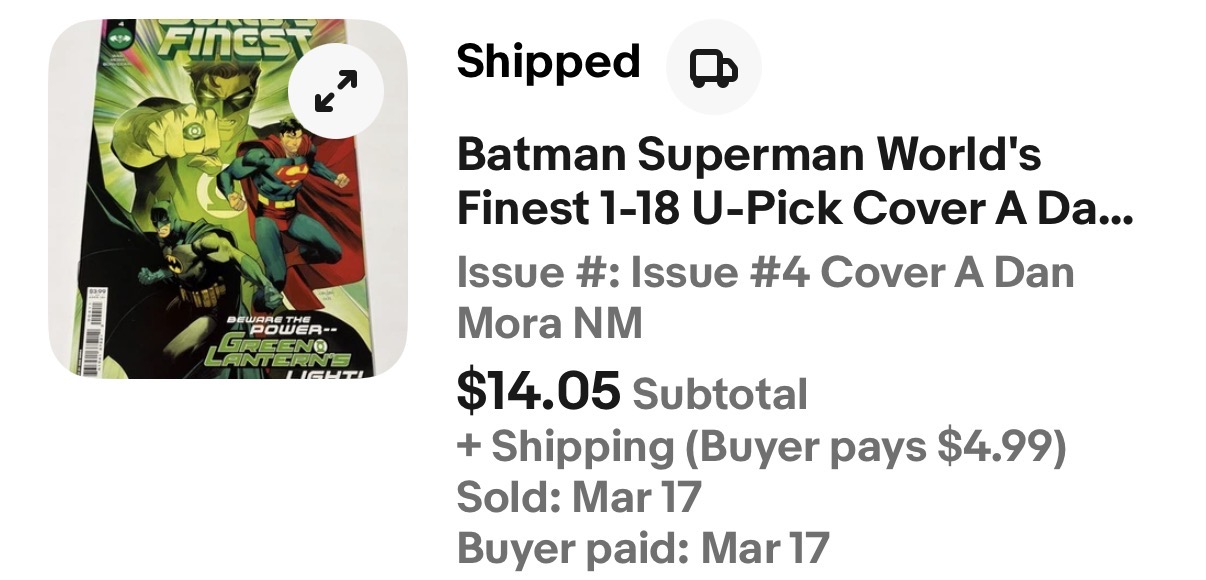Select the Issue #4 Cover A Dan Mora text
Viewport: 1206px width, 580px height.
765,273
